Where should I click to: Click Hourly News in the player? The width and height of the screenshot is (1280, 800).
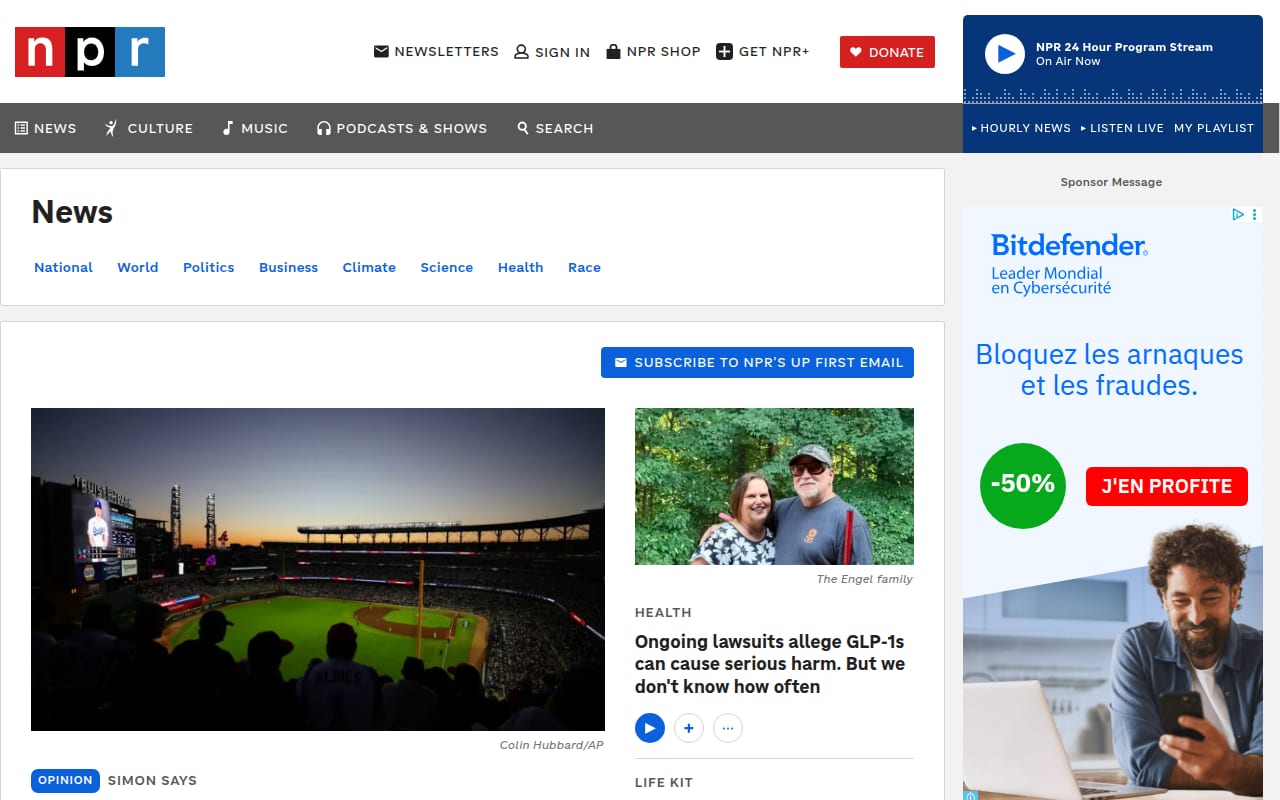coord(1025,128)
